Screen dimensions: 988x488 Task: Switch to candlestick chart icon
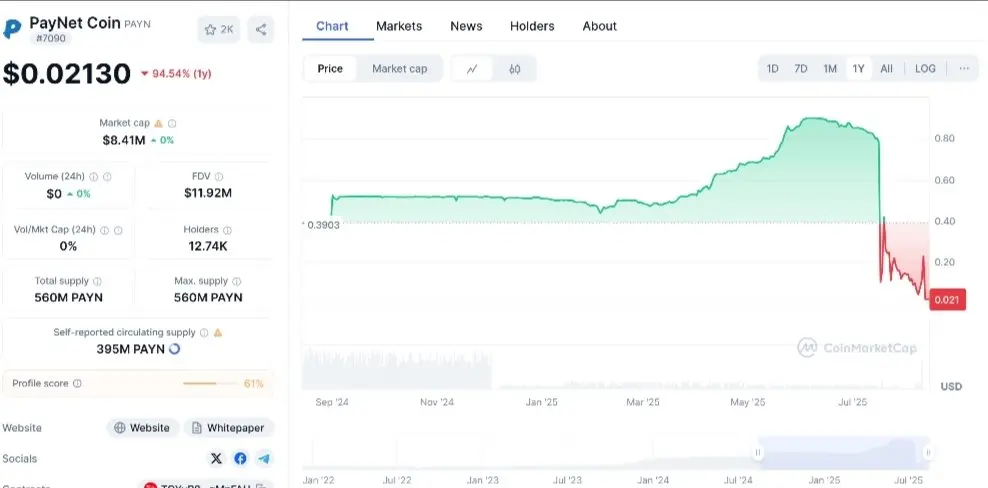[x=514, y=69]
